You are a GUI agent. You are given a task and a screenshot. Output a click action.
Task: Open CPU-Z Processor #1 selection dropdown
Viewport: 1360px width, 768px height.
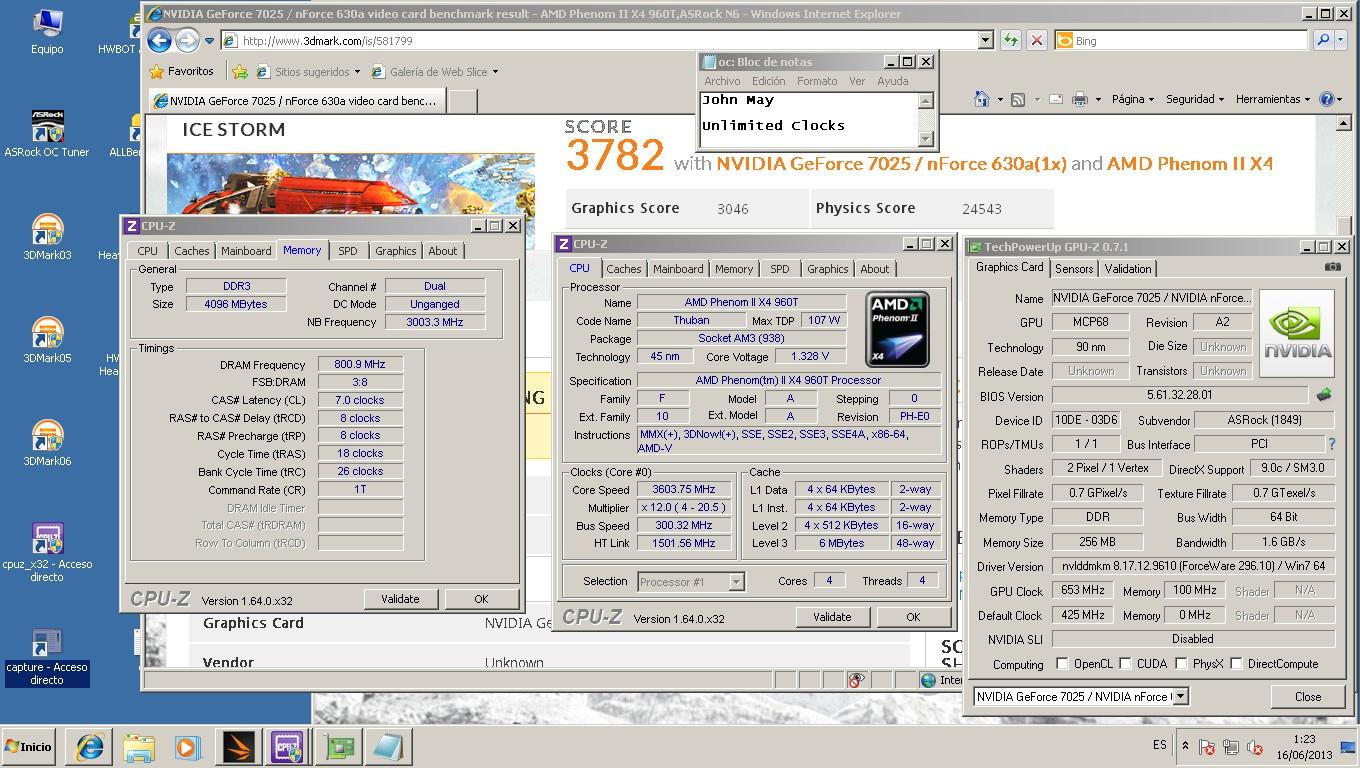737,581
